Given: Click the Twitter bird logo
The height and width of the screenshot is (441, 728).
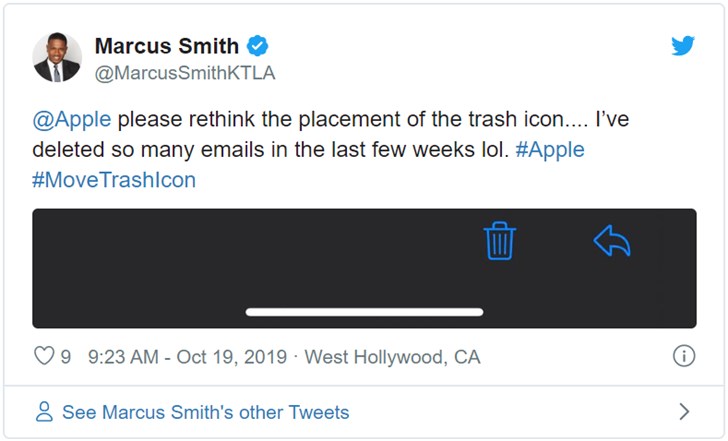Looking at the screenshot, I should (683, 46).
